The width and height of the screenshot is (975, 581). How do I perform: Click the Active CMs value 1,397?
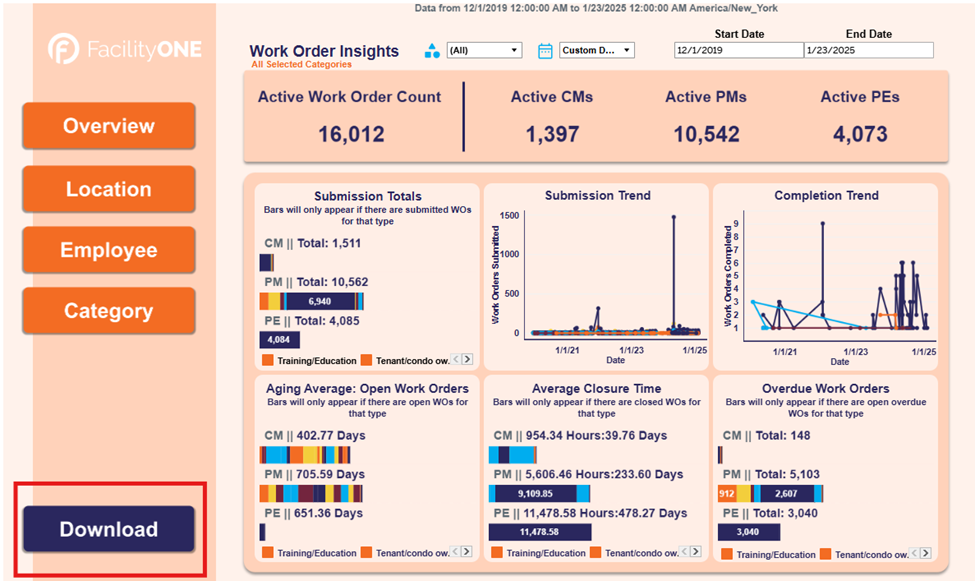coord(552,134)
